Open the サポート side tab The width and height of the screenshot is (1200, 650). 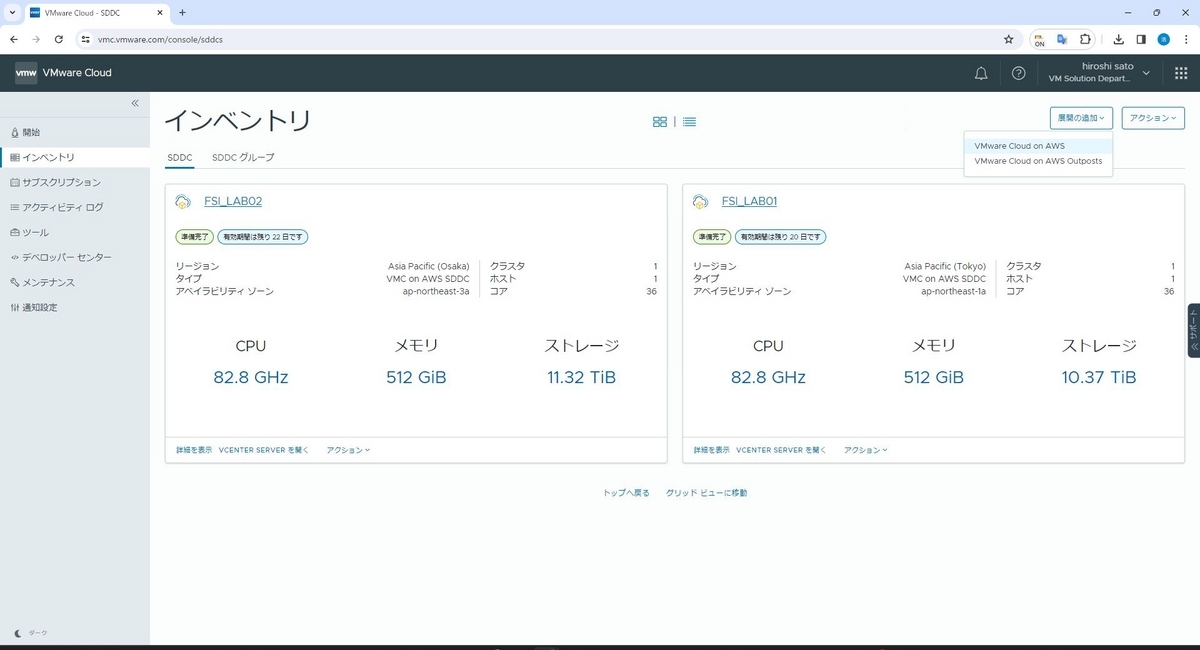point(1193,329)
